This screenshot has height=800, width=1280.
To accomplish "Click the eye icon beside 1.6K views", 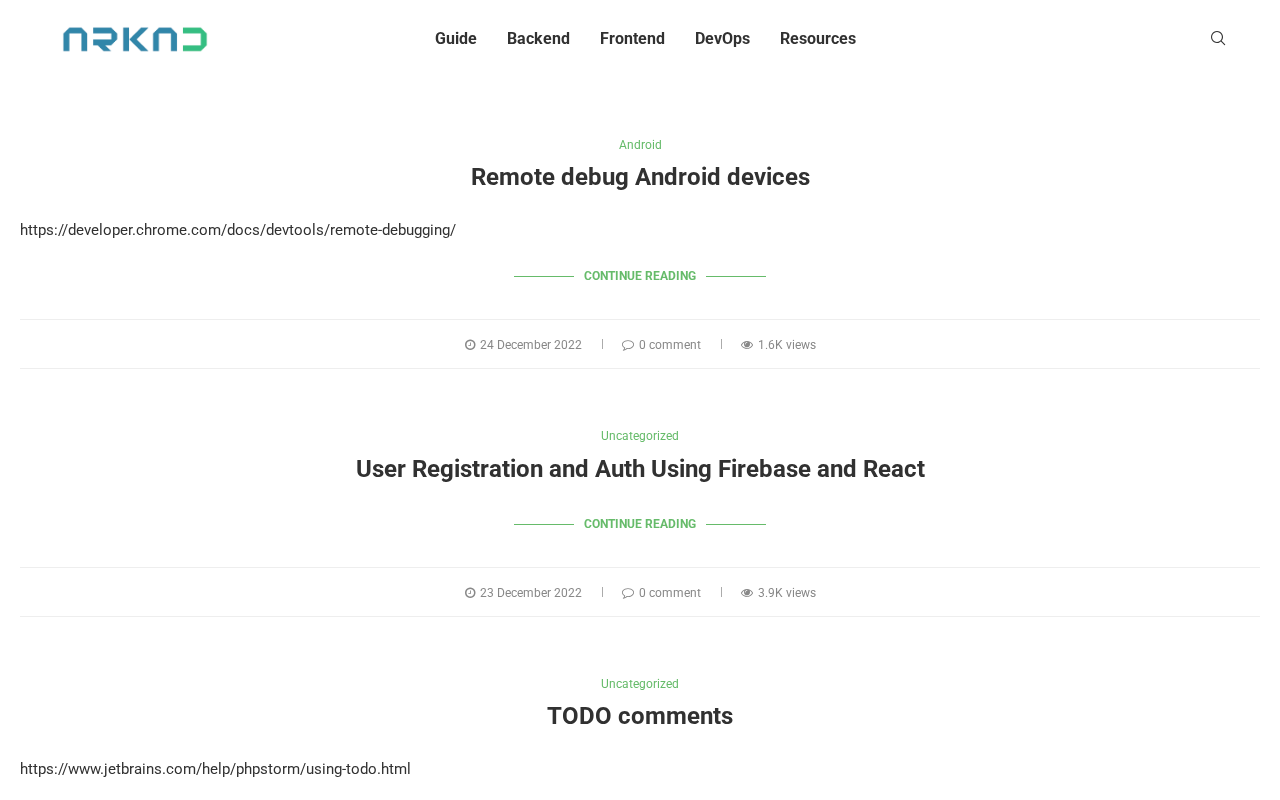I will pos(747,345).
